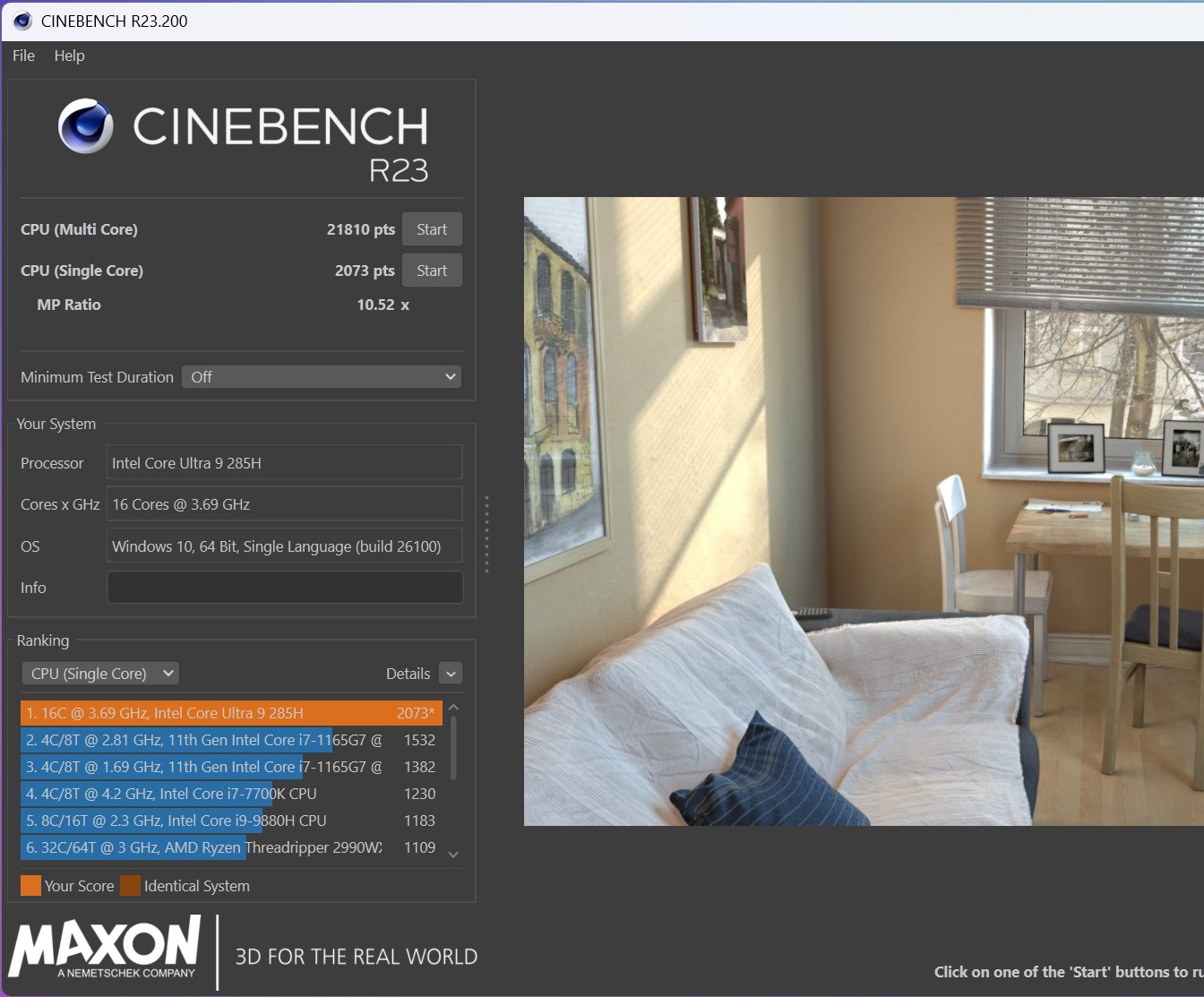Click the empty Info input field
The image size is (1204, 997).
pyautogui.click(x=284, y=588)
